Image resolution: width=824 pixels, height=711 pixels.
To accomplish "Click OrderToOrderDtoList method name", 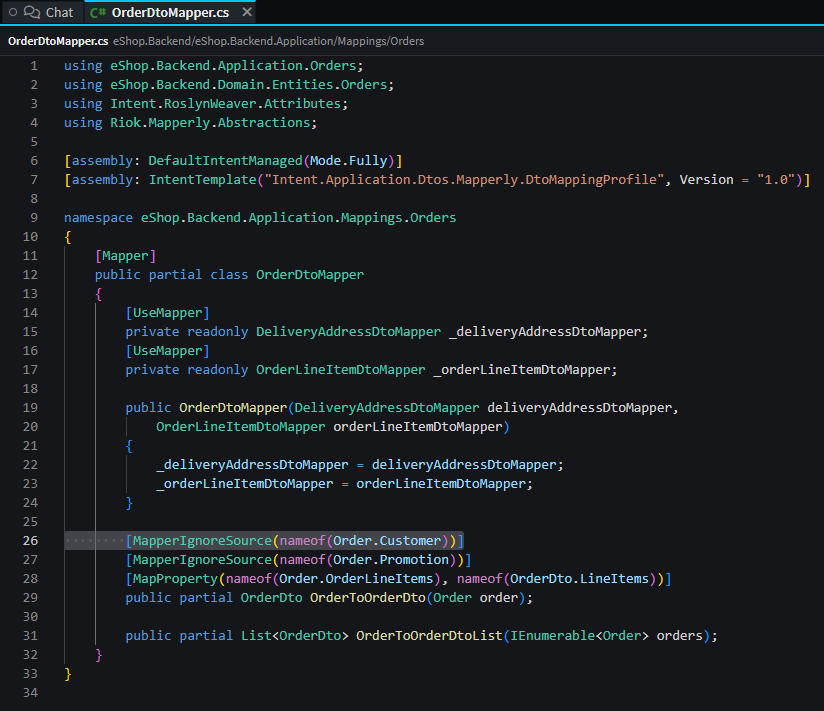I will tap(429, 635).
